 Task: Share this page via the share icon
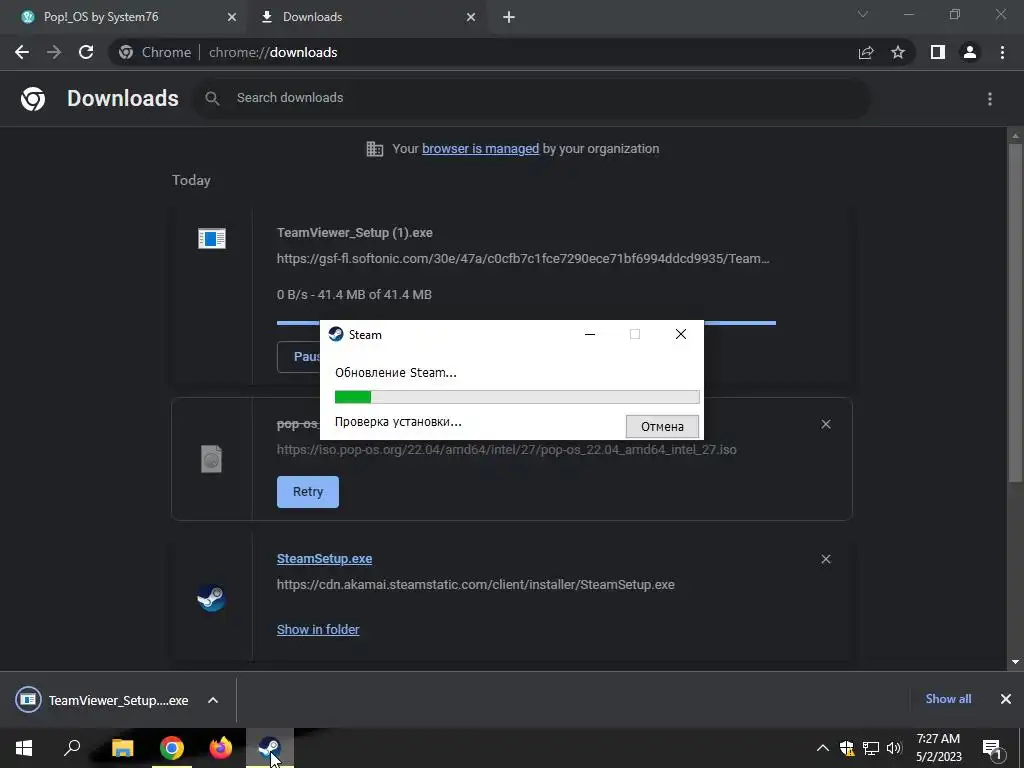[x=866, y=52]
